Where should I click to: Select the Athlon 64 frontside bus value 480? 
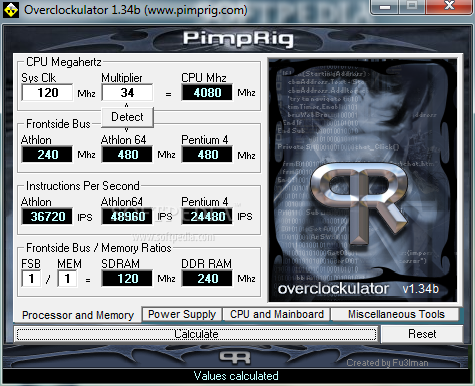coord(127,154)
